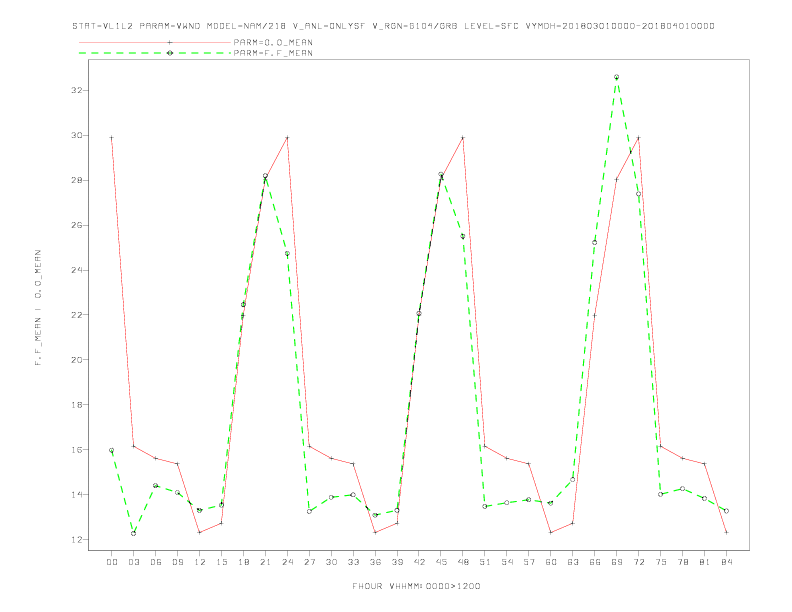
Task: Click the y-axis tick label 12
Action: 77,539
